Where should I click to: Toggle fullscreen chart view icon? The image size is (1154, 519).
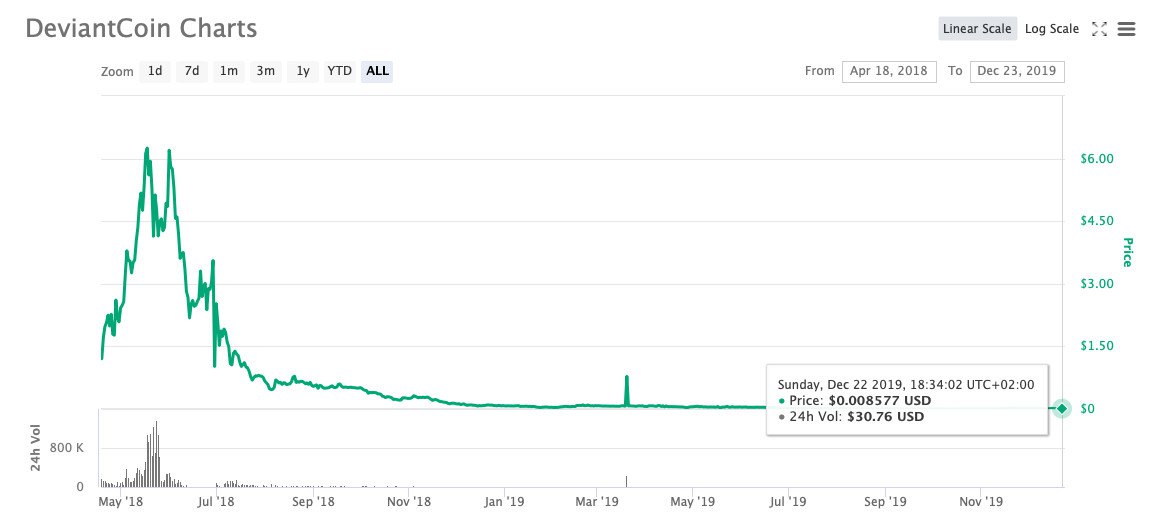pyautogui.click(x=1100, y=29)
